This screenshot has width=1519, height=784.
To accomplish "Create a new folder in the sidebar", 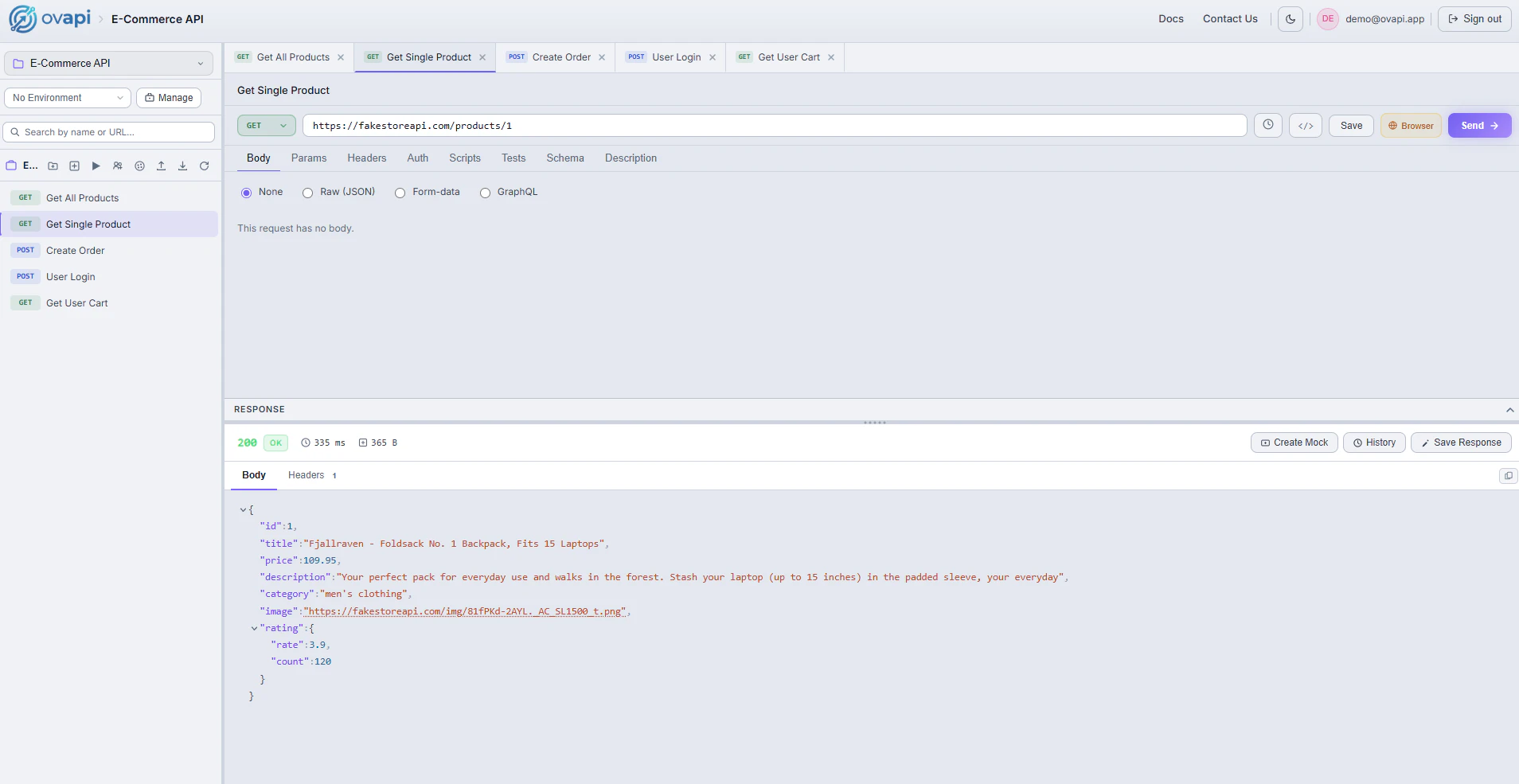I will coord(53,166).
